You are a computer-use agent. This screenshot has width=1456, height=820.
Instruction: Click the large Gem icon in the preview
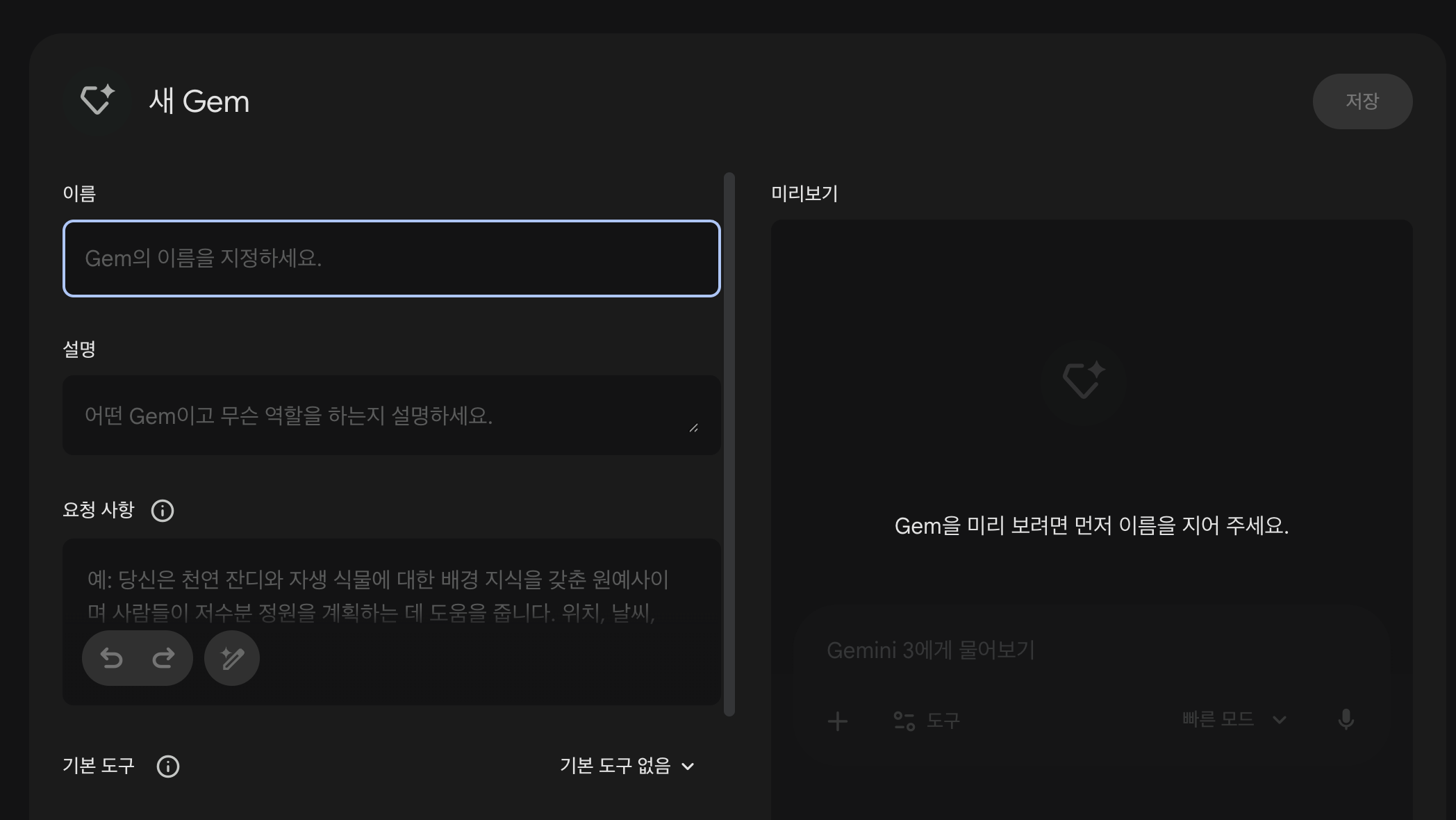(x=1083, y=381)
